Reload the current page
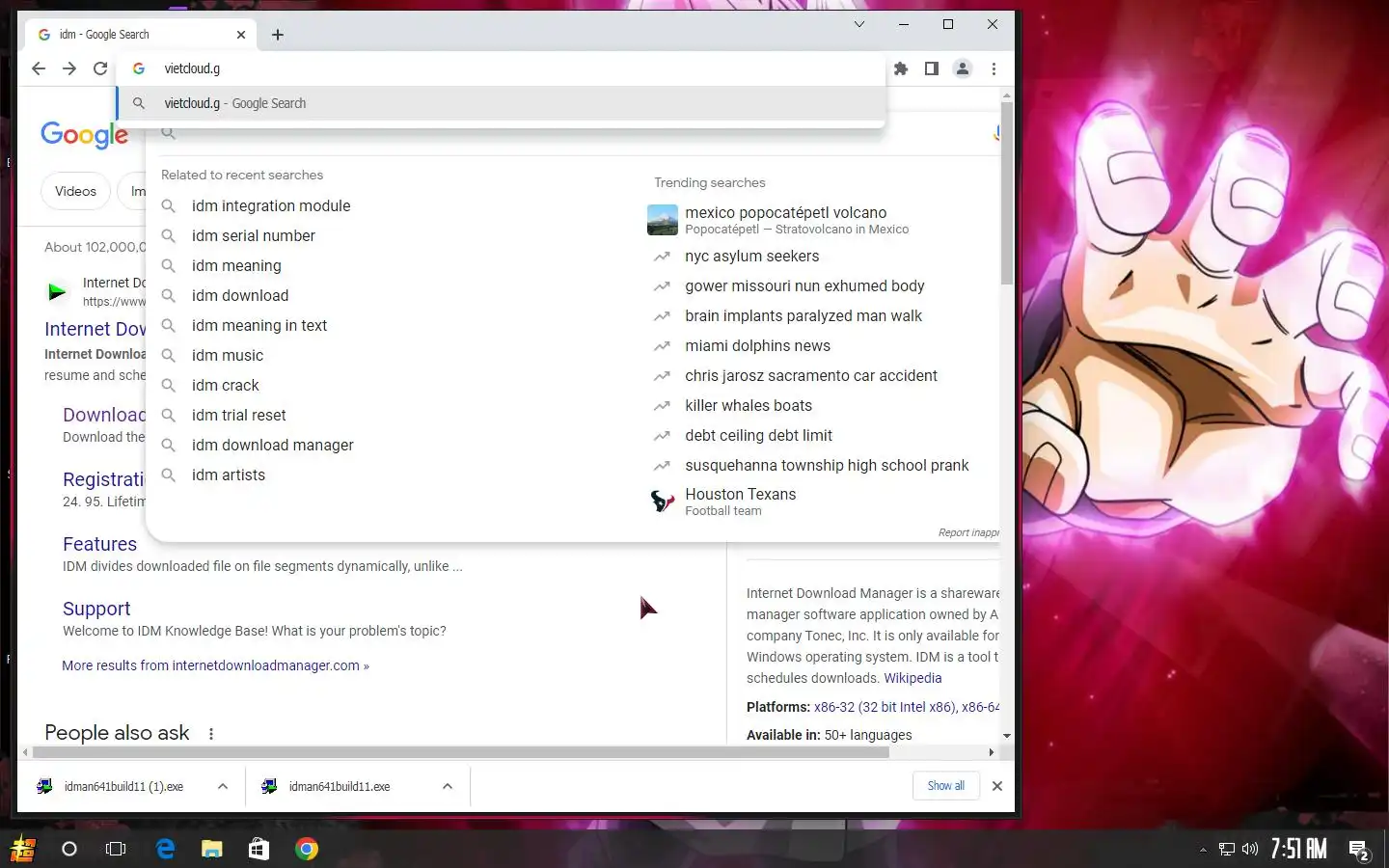1389x868 pixels. (x=100, y=68)
